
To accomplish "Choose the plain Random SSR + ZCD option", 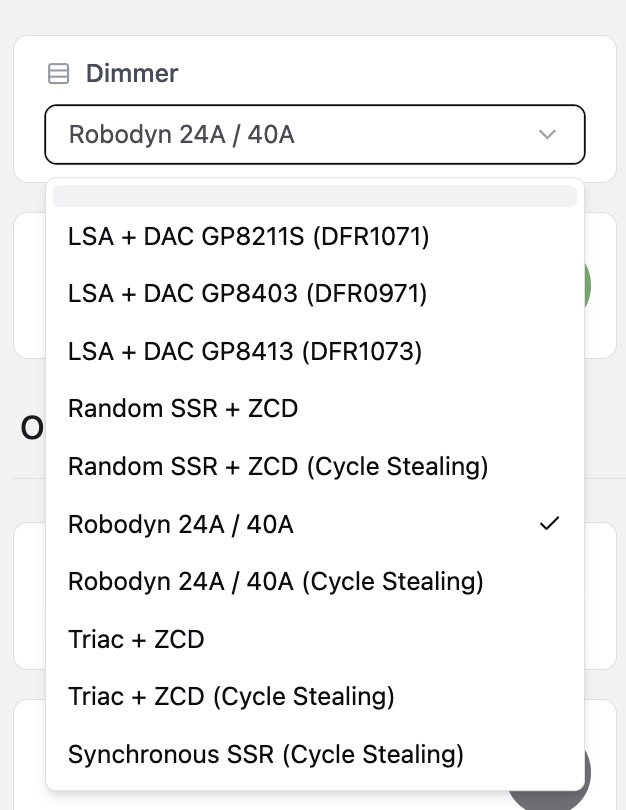I will (183, 408).
